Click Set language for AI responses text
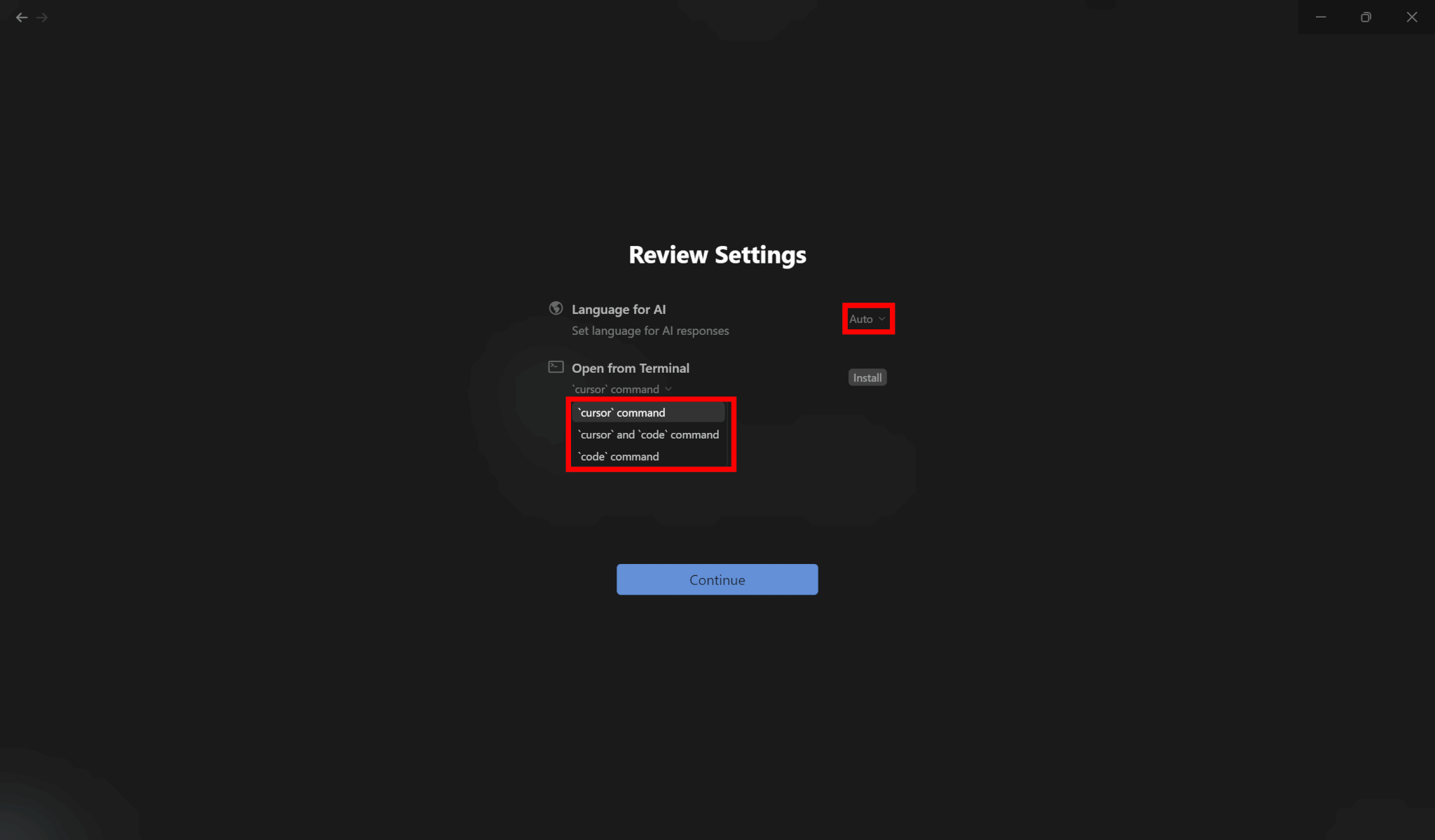The width and height of the screenshot is (1435, 840). tap(650, 331)
